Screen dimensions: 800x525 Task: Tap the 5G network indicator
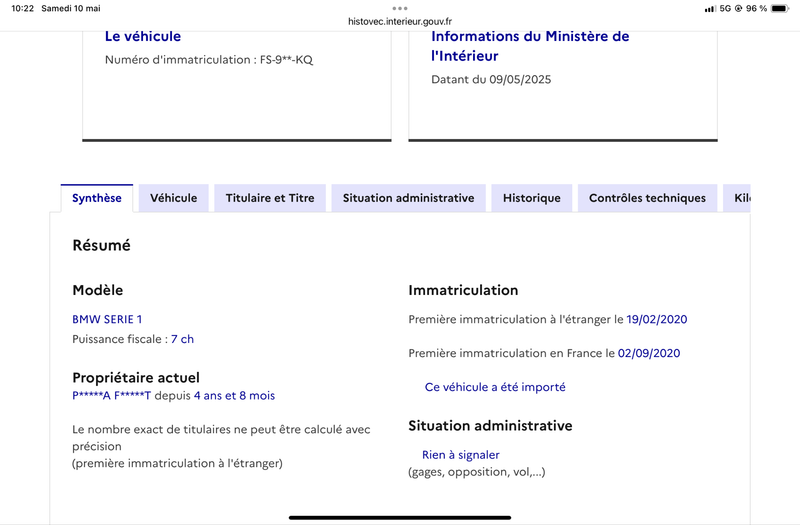(725, 9)
